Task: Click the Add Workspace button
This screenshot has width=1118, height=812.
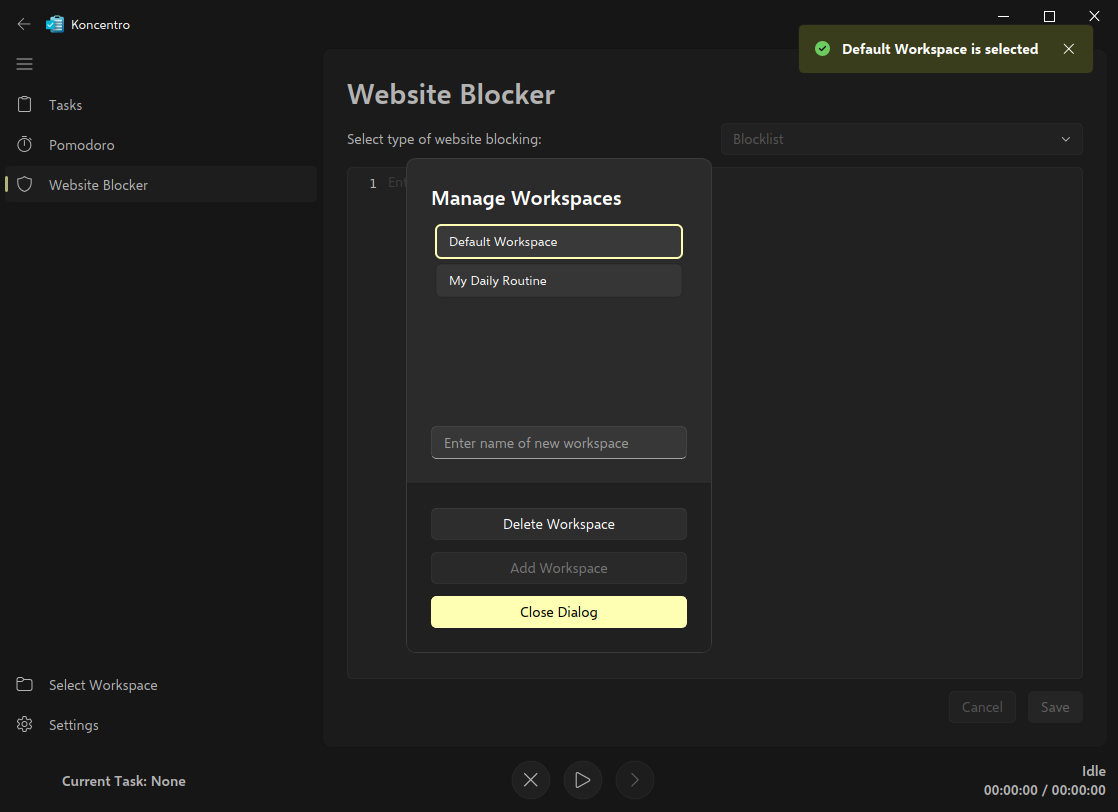Action: pyautogui.click(x=559, y=568)
